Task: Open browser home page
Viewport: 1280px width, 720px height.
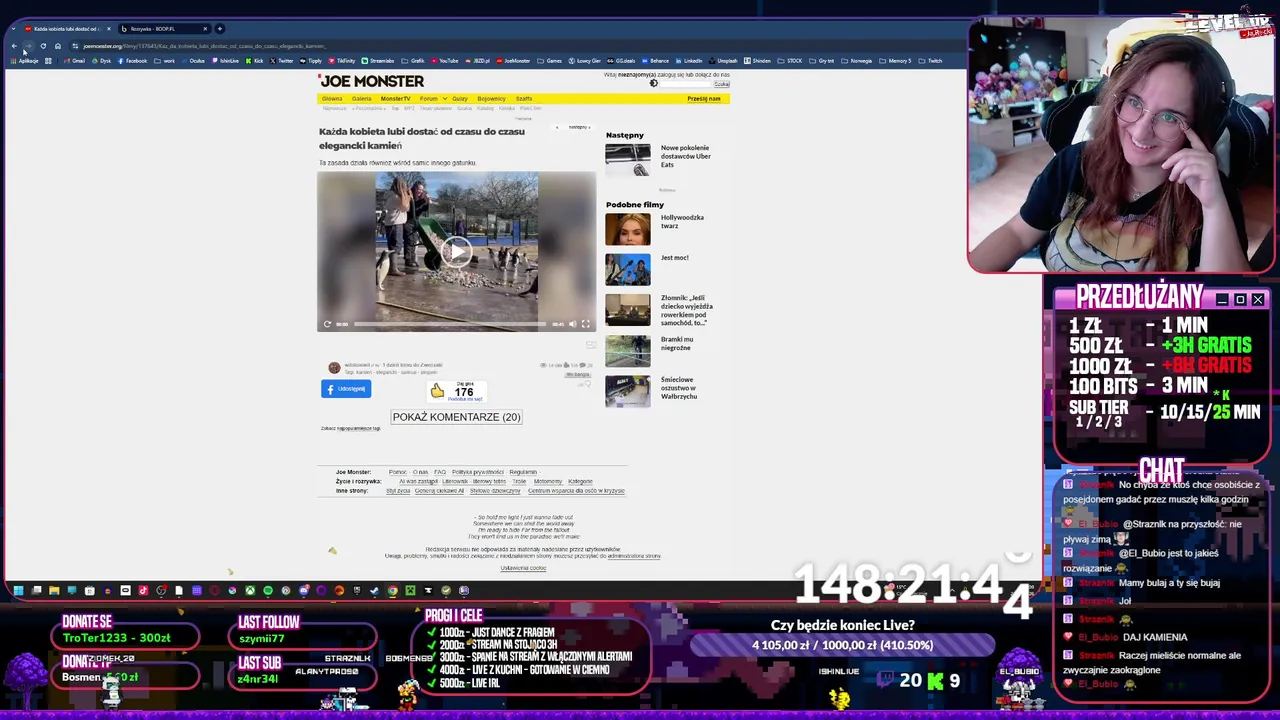Action: coord(58,46)
